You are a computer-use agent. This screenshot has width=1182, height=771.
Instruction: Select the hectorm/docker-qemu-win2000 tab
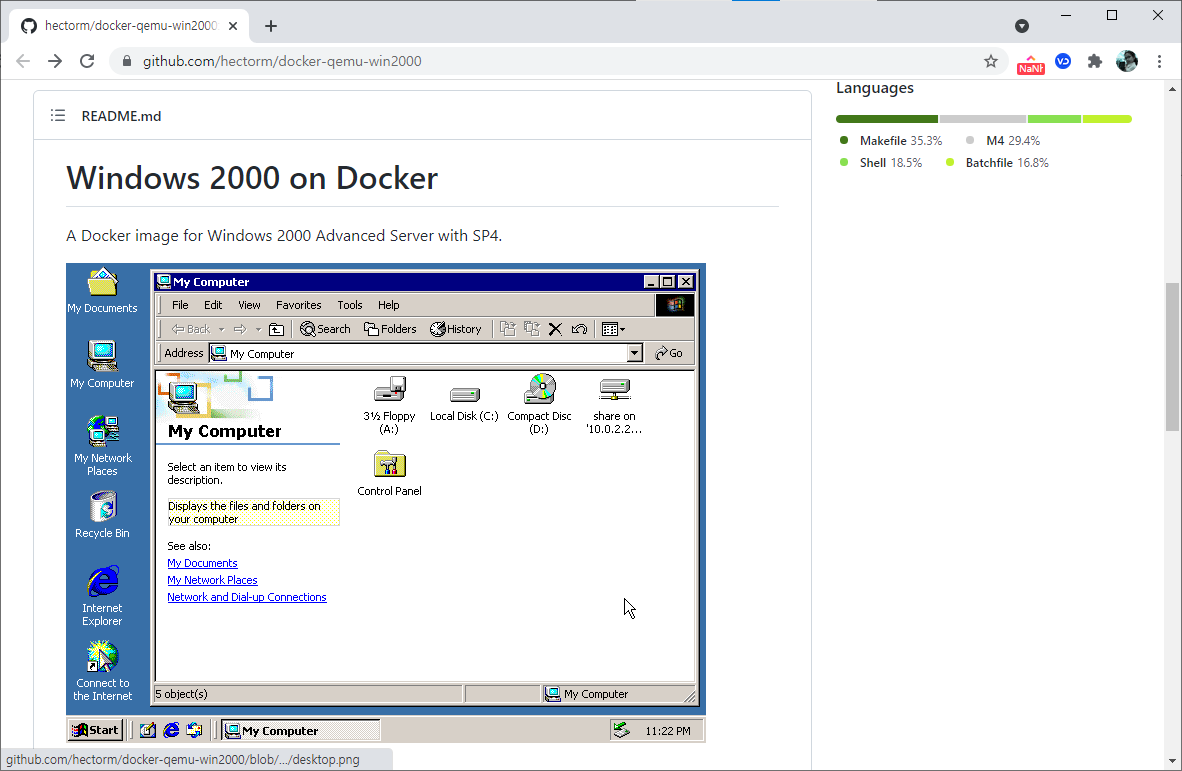[x=130, y=26]
